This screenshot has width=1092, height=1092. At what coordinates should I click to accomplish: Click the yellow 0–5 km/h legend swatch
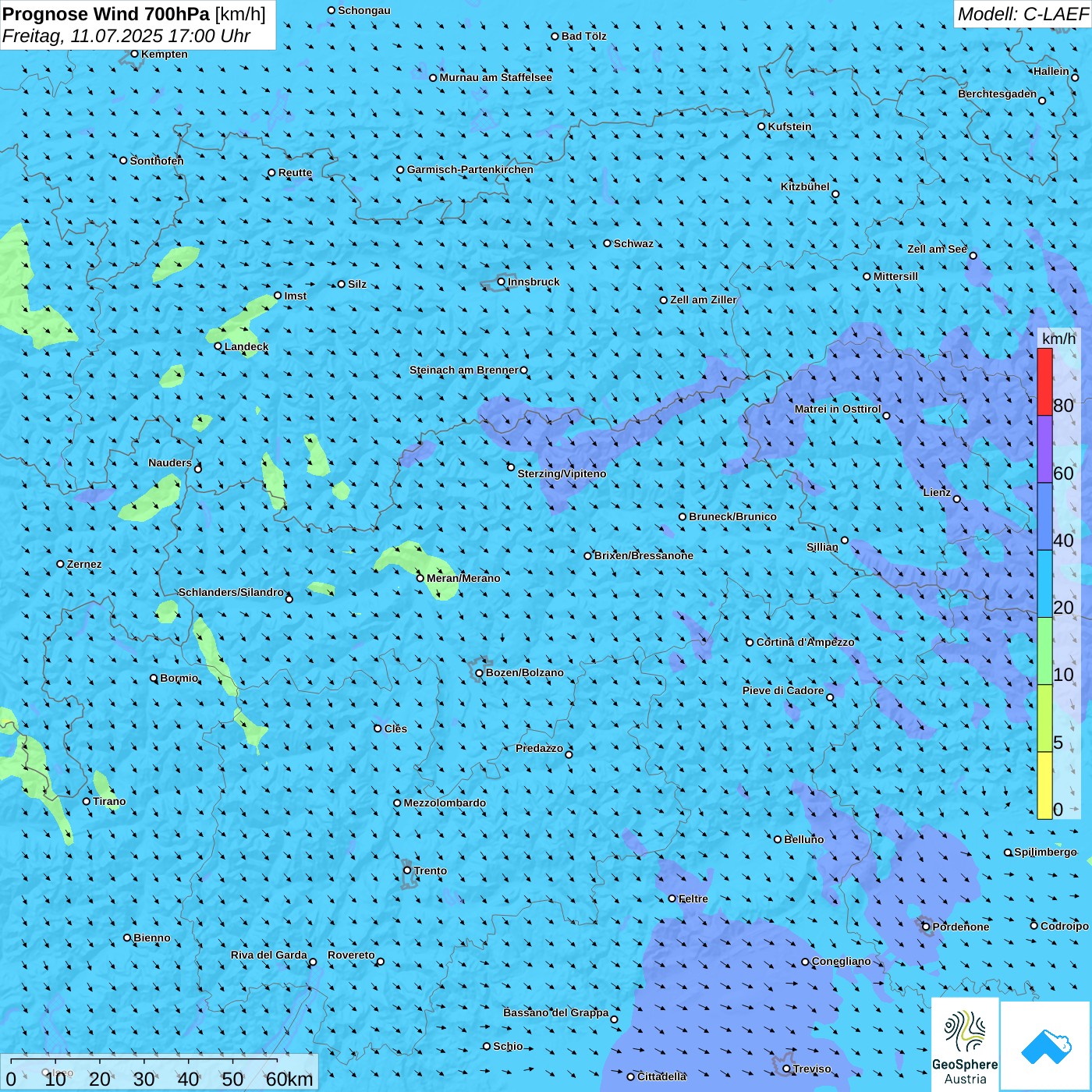pyautogui.click(x=1044, y=785)
